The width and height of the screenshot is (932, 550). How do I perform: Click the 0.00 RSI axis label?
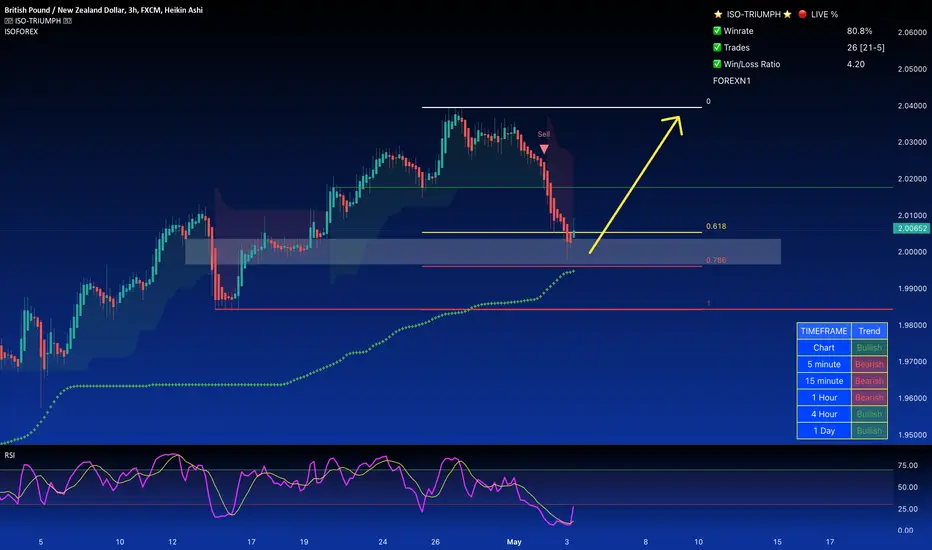pyautogui.click(x=905, y=530)
